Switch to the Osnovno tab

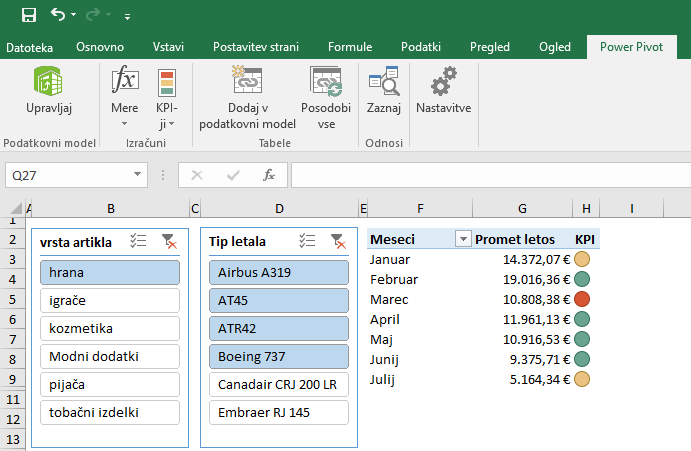pyautogui.click(x=100, y=47)
